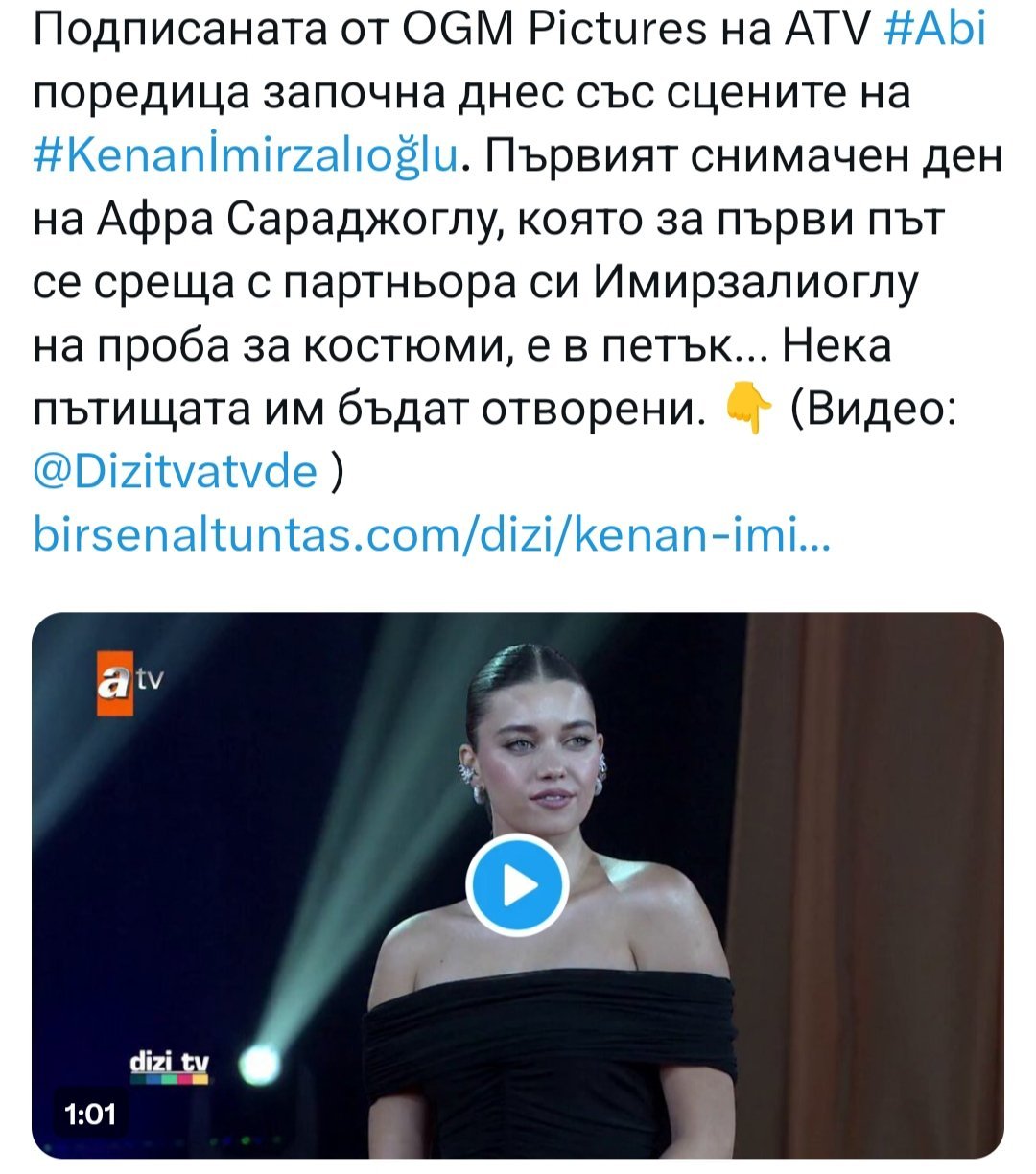Tap the word Имирзалиоглу in post text
Image resolution: width=1036 pixels, height=1174 pixels.
click(x=757, y=282)
